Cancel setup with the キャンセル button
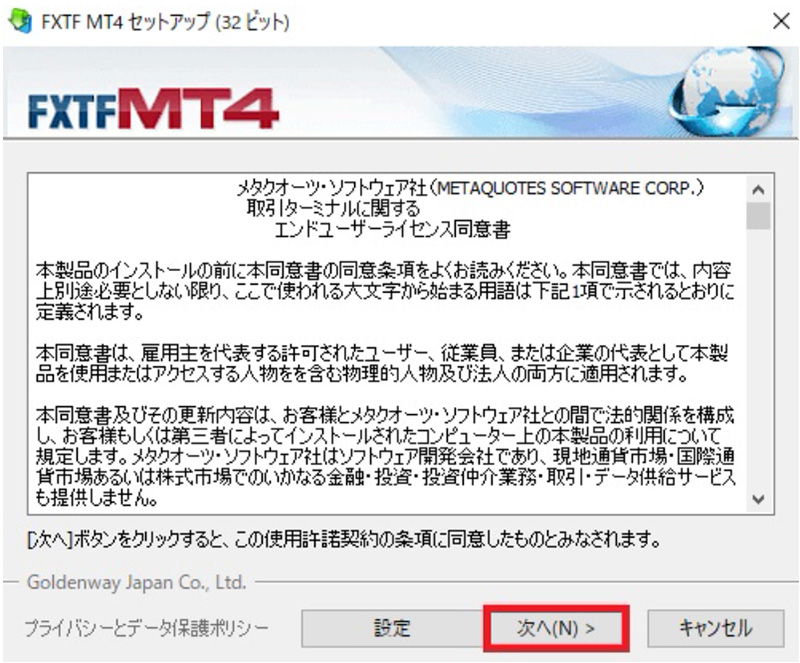The image size is (800, 663). tap(716, 628)
